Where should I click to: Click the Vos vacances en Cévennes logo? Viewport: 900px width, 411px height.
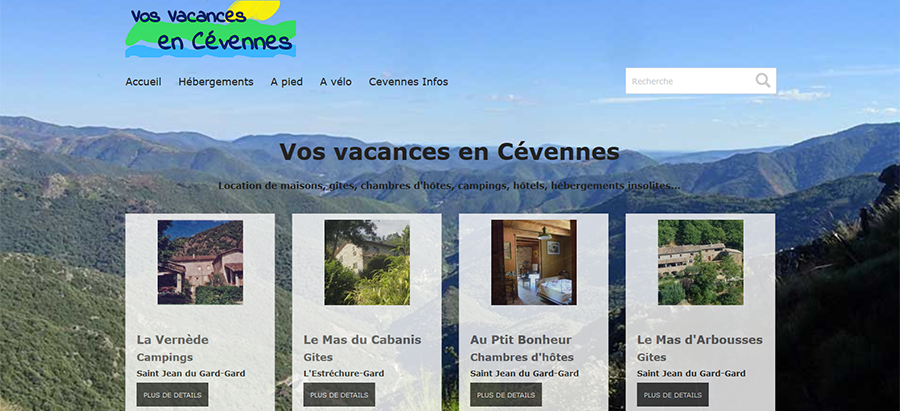[211, 29]
